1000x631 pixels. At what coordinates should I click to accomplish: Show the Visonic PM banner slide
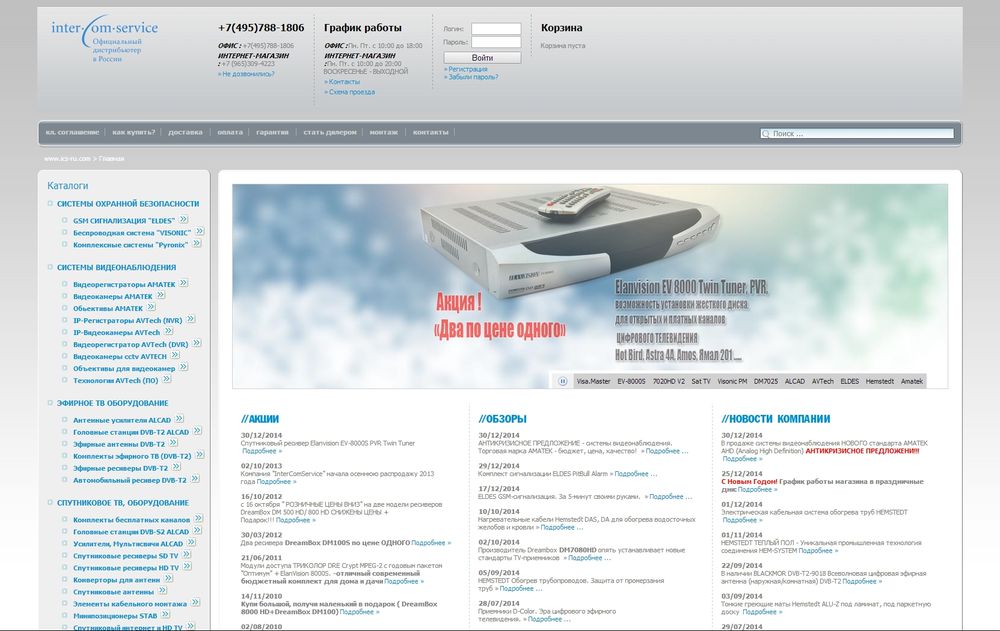[x=732, y=382]
